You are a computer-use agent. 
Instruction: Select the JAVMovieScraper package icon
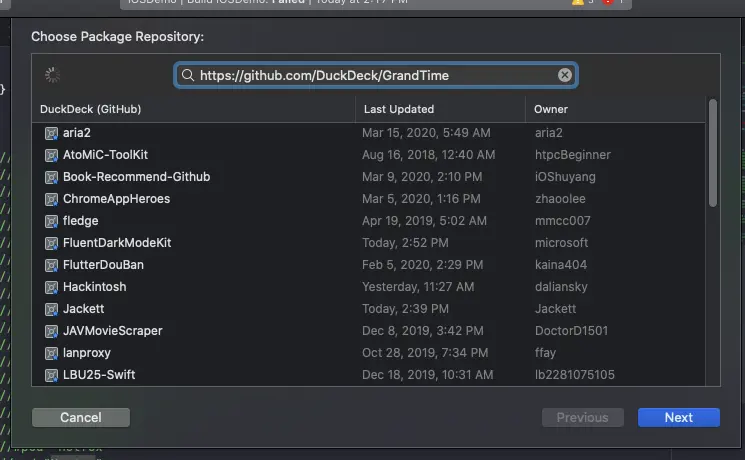pos(51,331)
